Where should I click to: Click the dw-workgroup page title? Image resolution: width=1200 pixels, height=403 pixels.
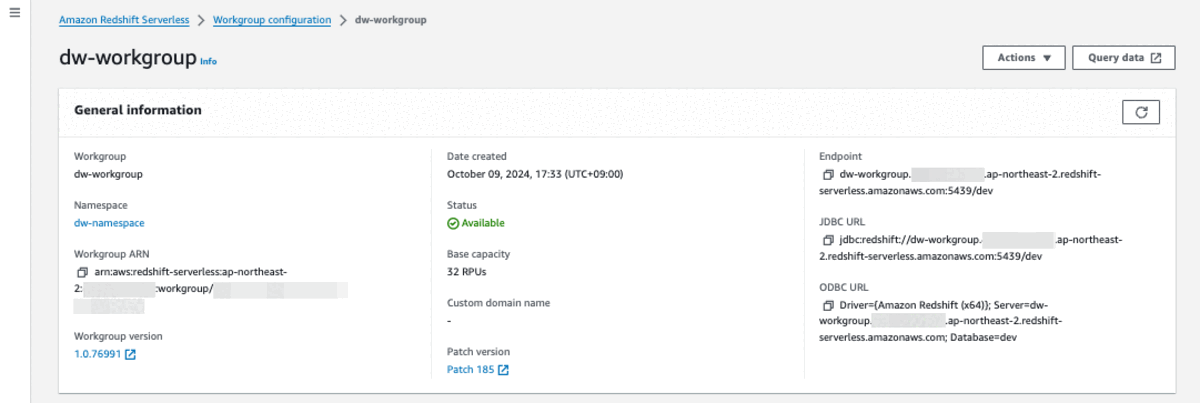tap(128, 59)
